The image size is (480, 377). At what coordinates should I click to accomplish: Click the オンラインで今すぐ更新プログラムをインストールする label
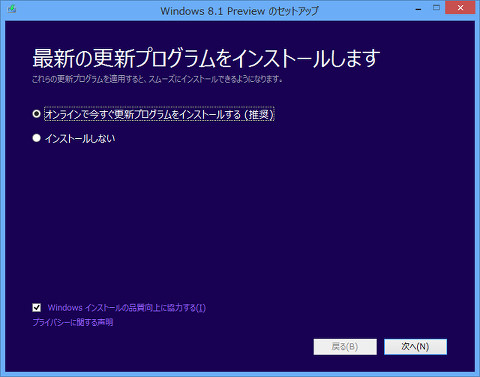click(x=143, y=115)
